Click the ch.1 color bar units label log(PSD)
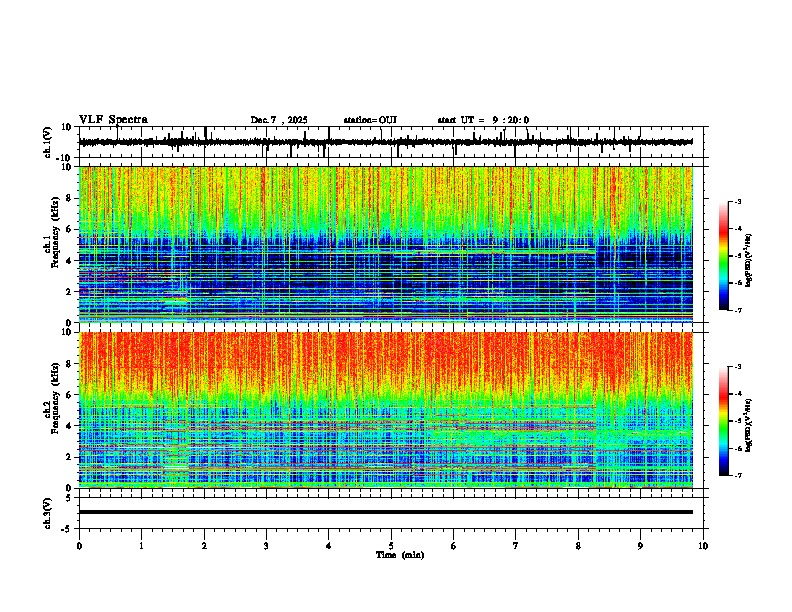The width and height of the screenshot is (792, 612). click(x=749, y=260)
